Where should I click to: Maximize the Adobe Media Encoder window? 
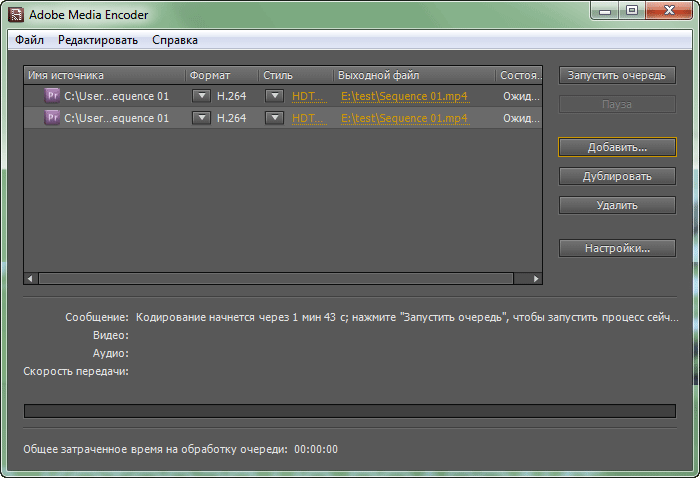632,11
